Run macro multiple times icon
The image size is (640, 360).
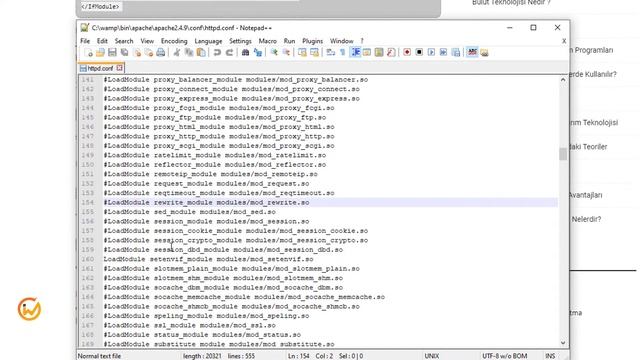click(x=444, y=52)
